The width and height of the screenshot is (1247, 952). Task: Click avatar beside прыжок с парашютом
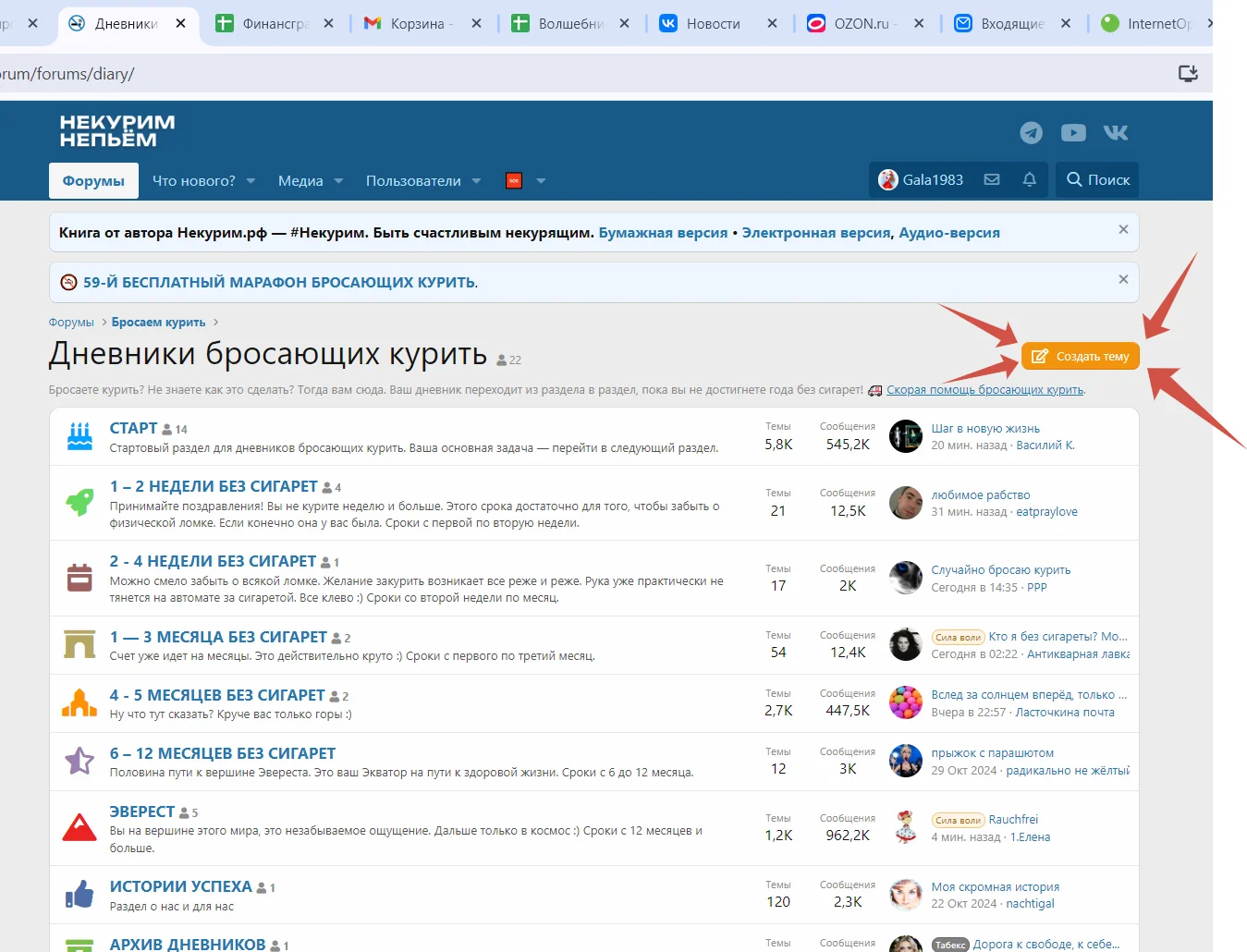pos(906,761)
